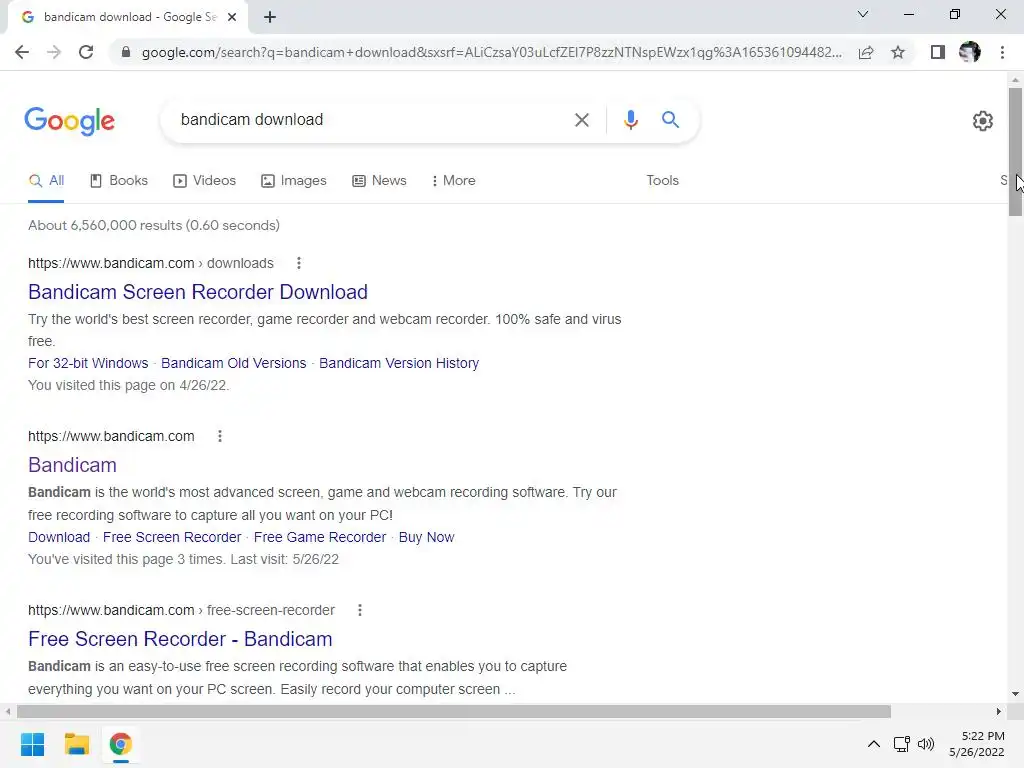1024x768 pixels.
Task: Open Bandicam Version History sitelink
Action: click(x=399, y=363)
